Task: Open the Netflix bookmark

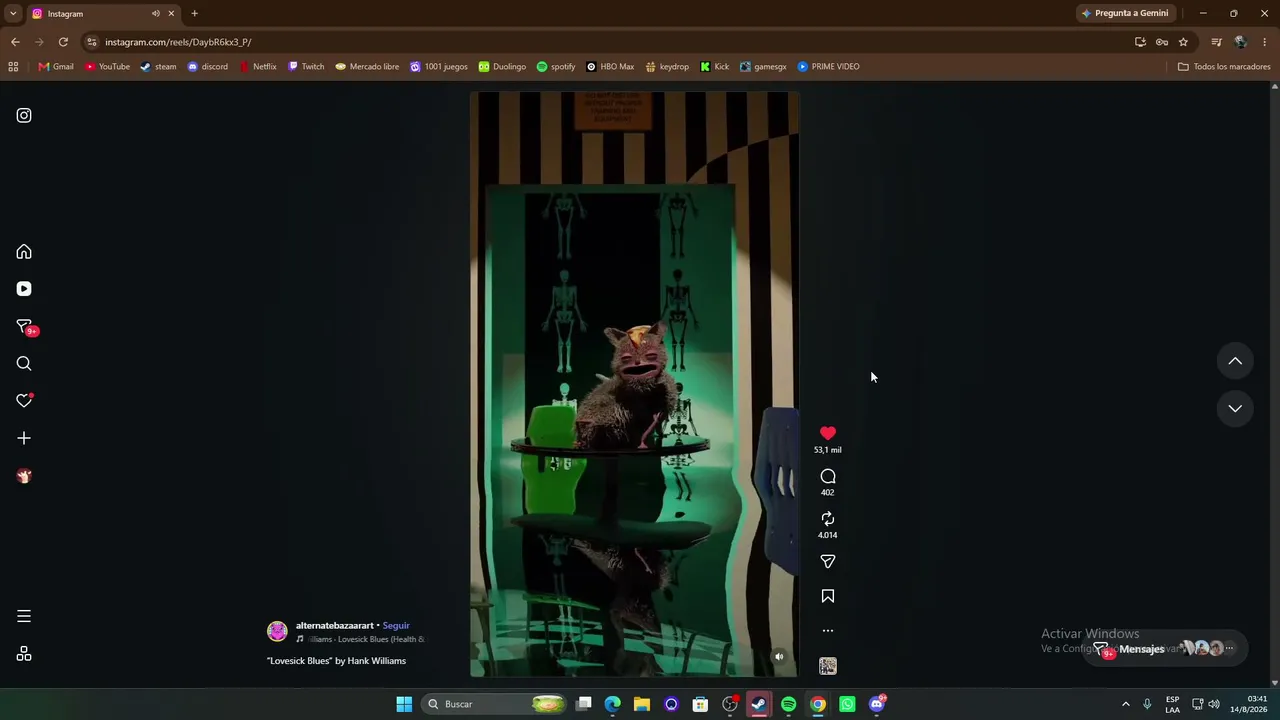Action: tap(258, 67)
